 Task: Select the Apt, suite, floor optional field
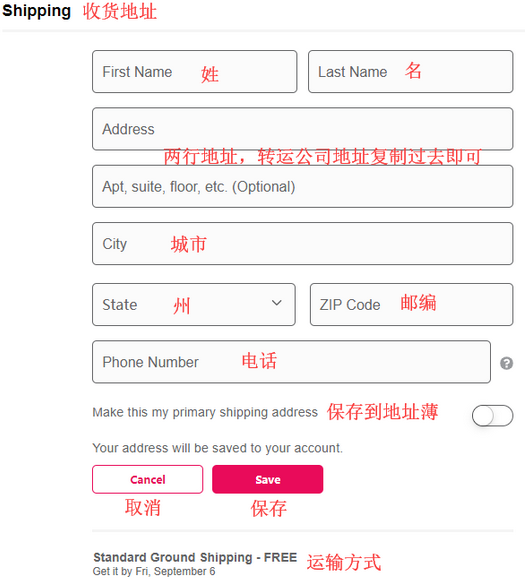point(303,186)
